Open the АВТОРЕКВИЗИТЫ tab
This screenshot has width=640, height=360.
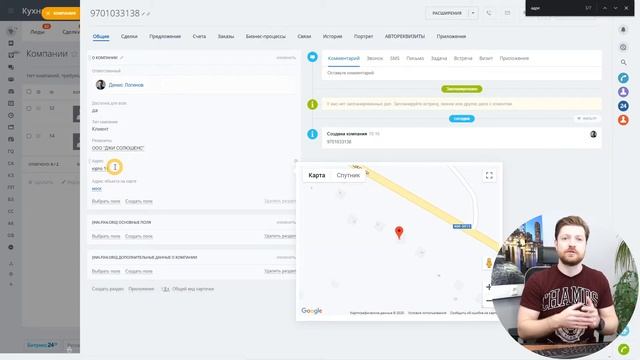404,36
